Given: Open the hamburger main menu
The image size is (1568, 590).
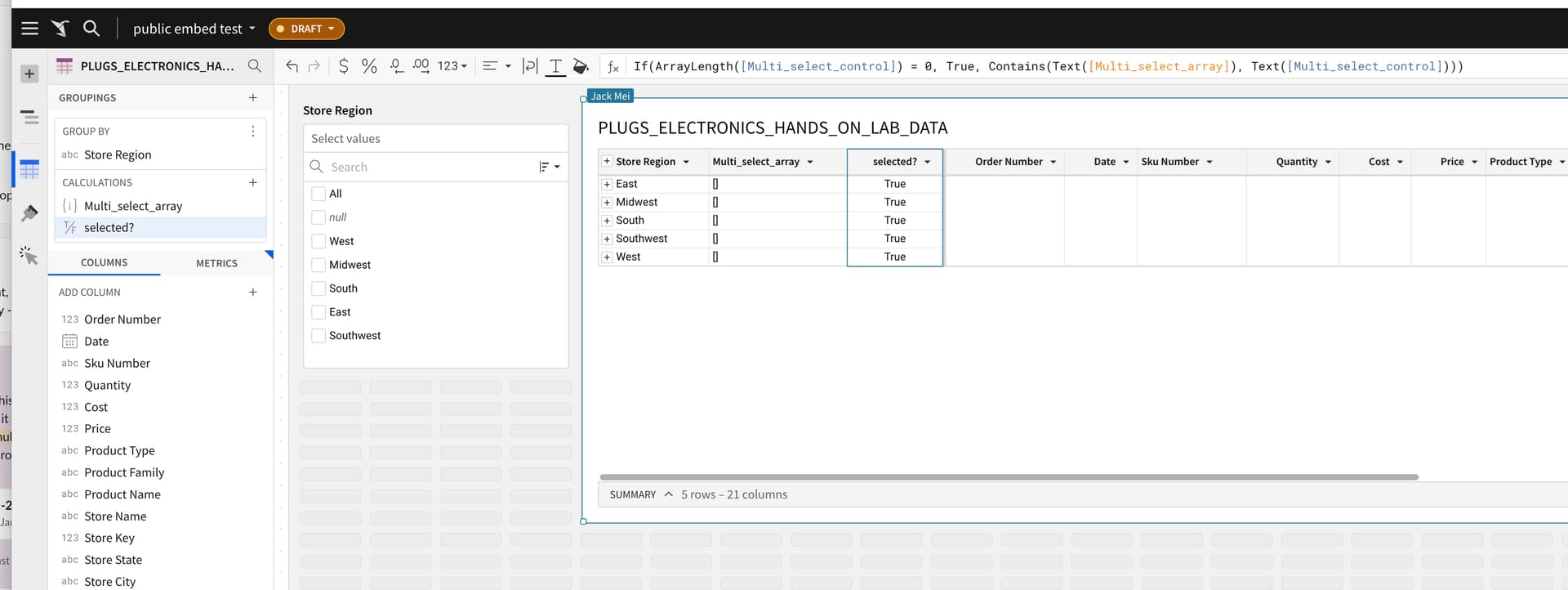Looking at the screenshot, I should coord(30,29).
